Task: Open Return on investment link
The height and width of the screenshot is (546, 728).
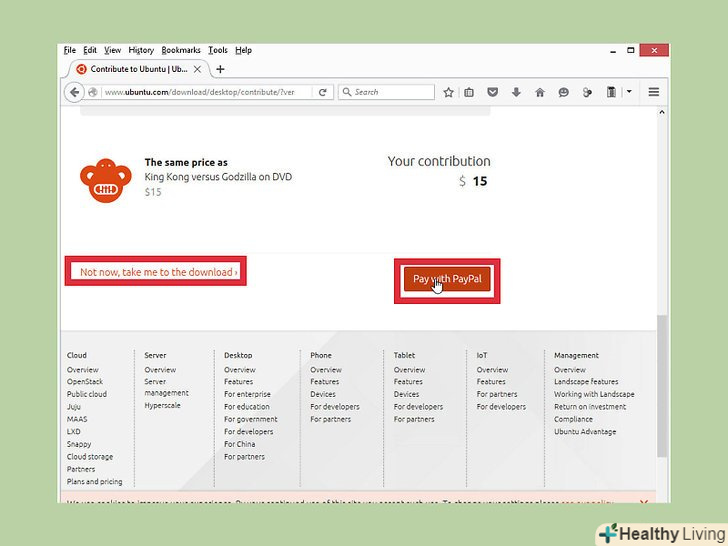Action: (590, 407)
